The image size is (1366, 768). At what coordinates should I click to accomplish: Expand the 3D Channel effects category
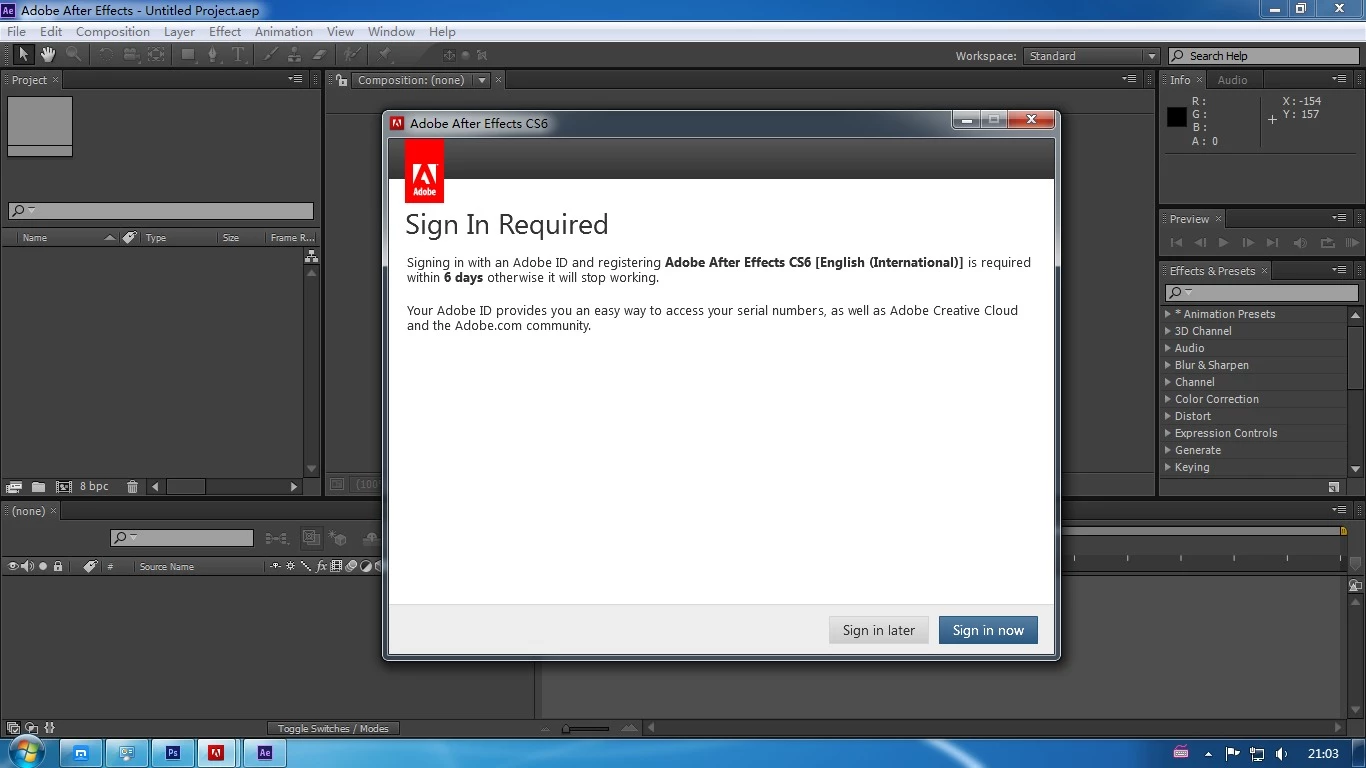coord(1168,331)
